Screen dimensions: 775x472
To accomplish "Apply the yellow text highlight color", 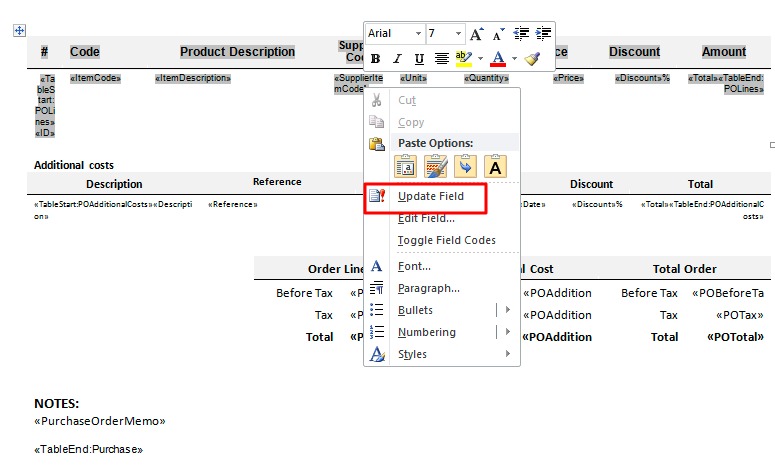I will tap(462, 59).
